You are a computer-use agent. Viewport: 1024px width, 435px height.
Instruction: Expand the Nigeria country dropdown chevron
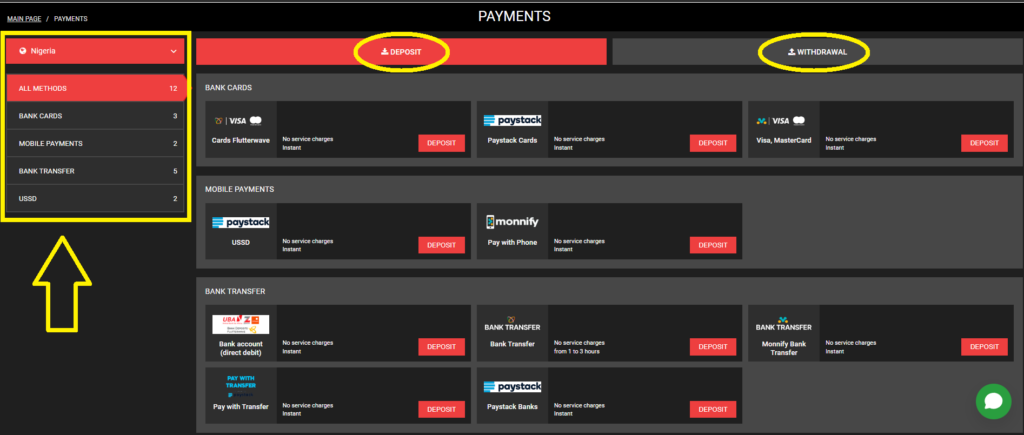(174, 51)
